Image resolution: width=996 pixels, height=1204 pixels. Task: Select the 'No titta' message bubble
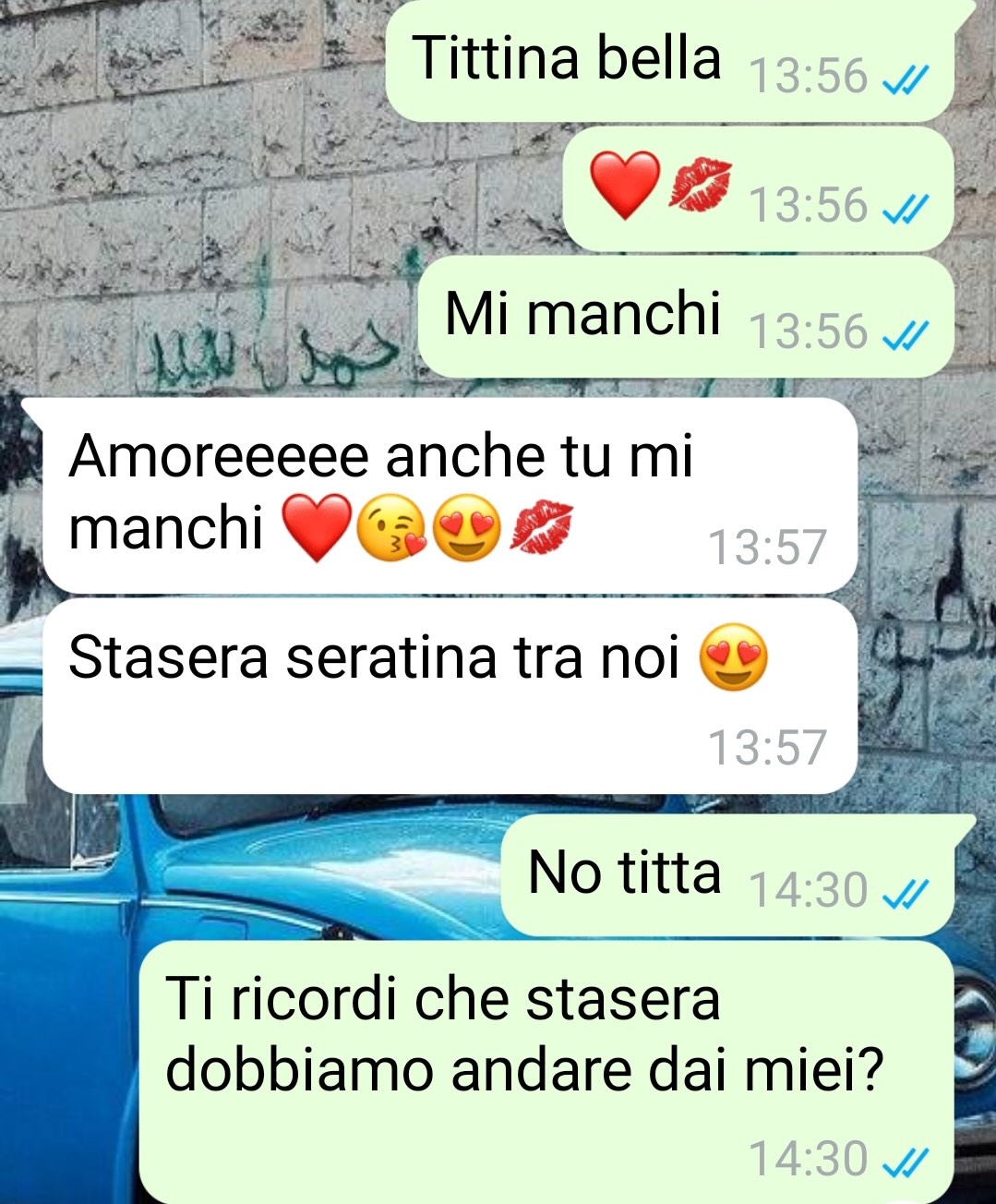click(x=727, y=874)
